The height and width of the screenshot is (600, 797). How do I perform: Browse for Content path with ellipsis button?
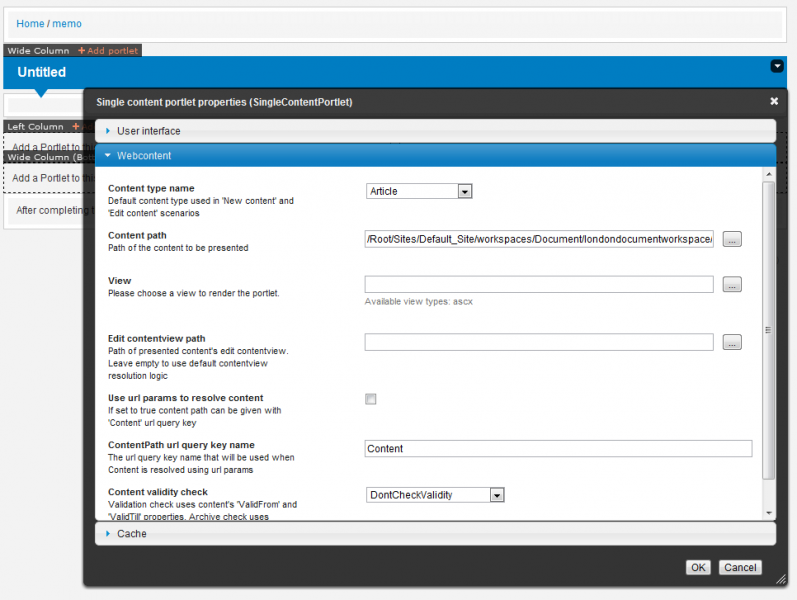[x=732, y=239]
